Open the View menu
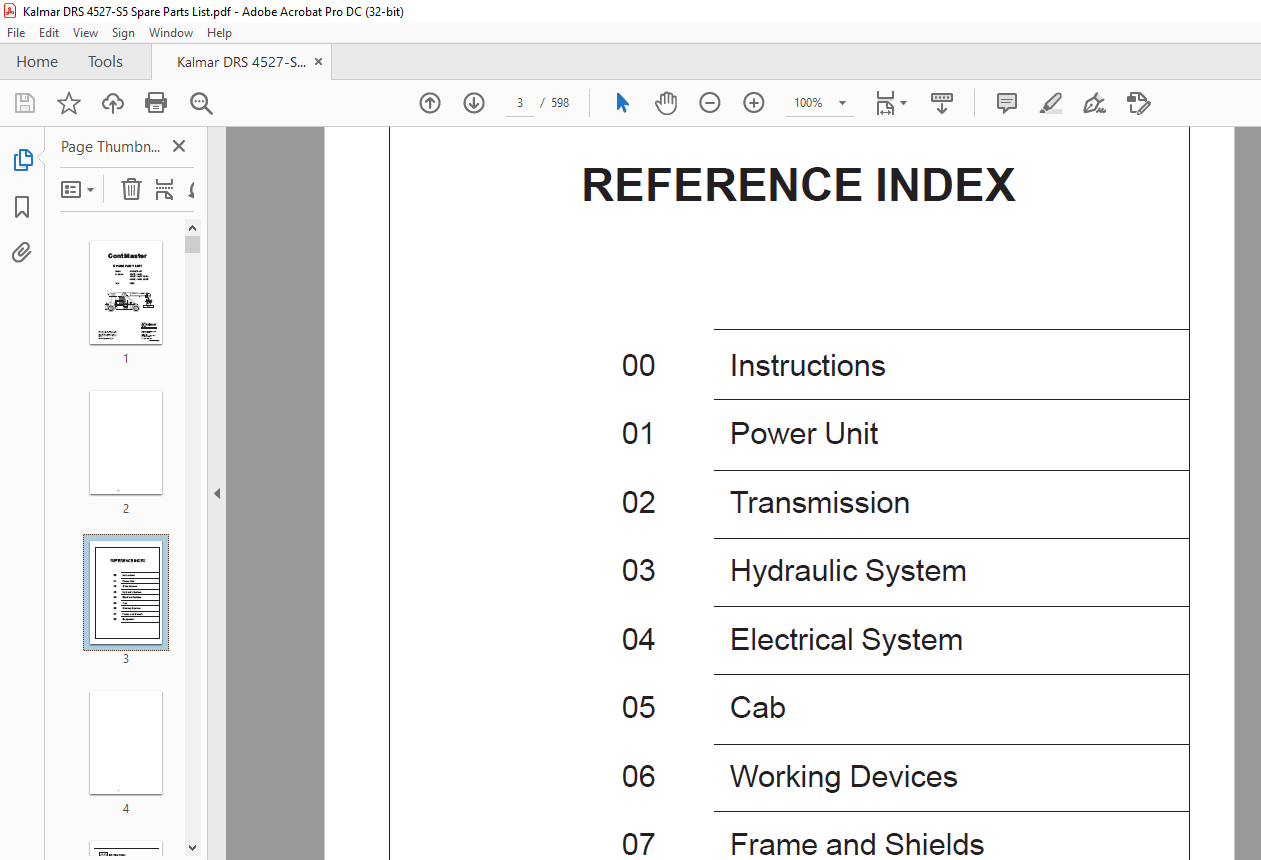The image size is (1261, 860). coord(85,33)
